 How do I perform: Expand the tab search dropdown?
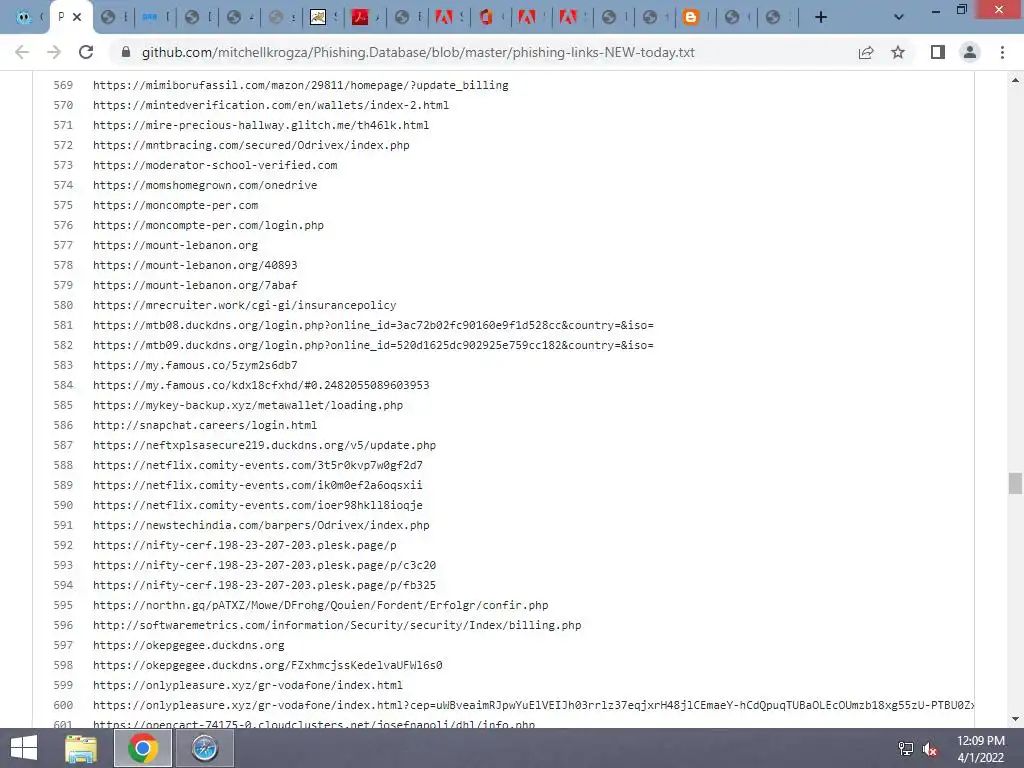click(x=899, y=18)
